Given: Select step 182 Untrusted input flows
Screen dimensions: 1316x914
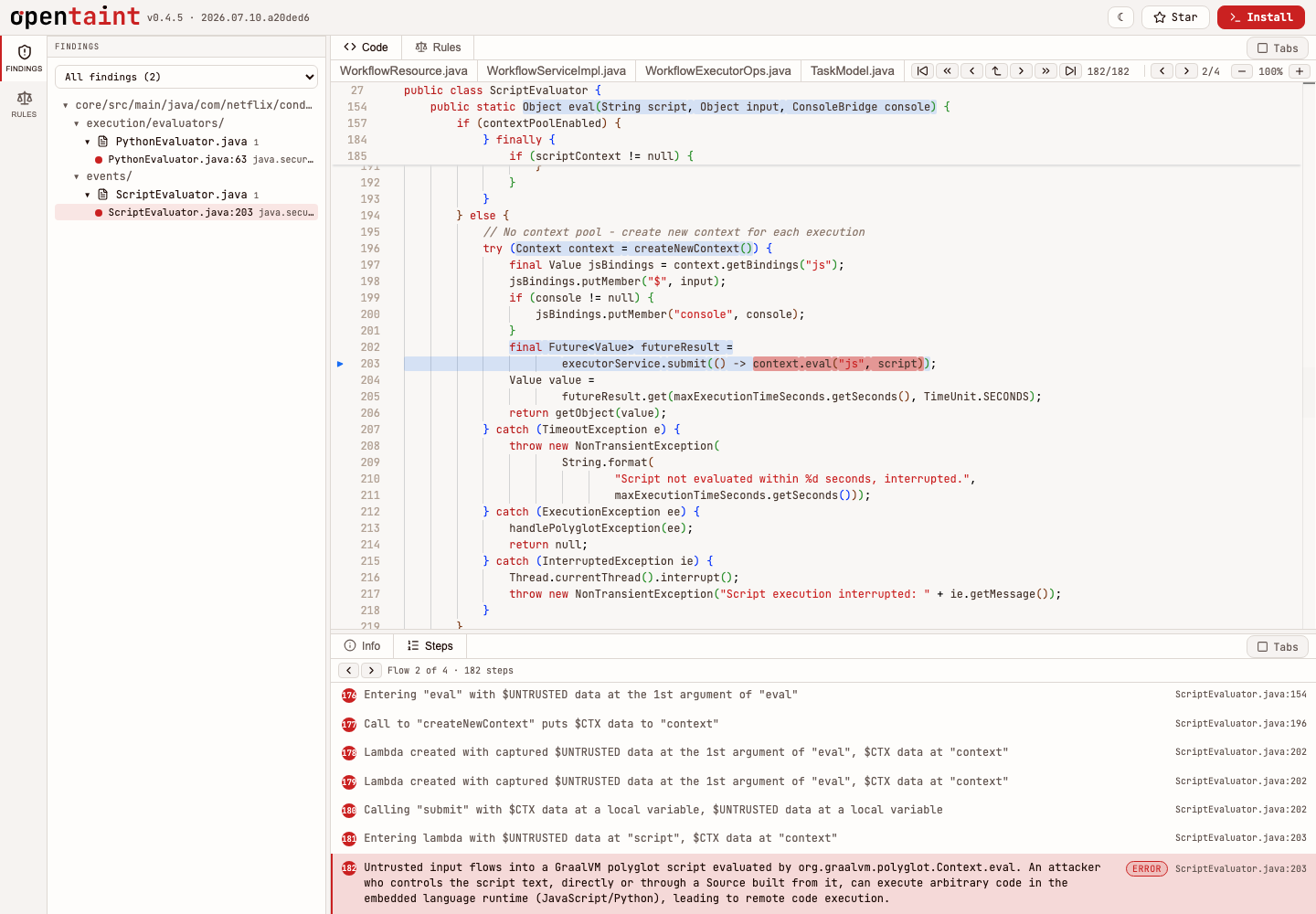Looking at the screenshot, I should click(x=822, y=883).
